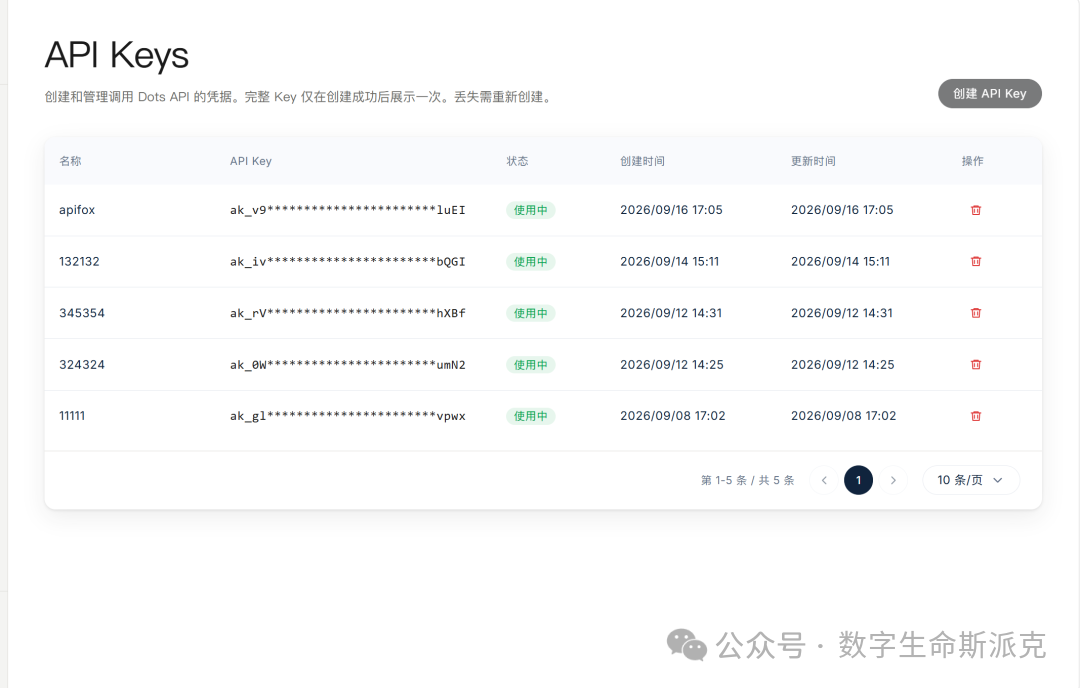This screenshot has width=1080, height=688.
Task: Click the Dots API description text
Action: click(299, 97)
